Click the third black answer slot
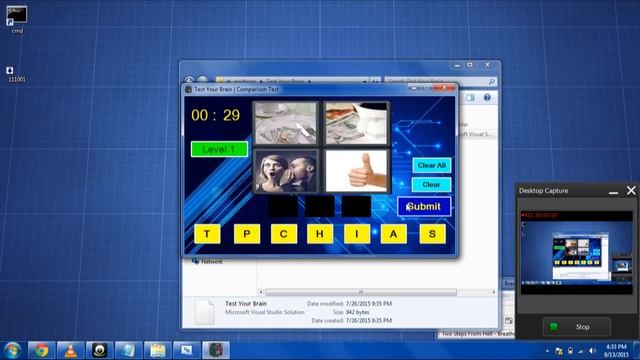This screenshot has width=640, height=360. [x=356, y=206]
